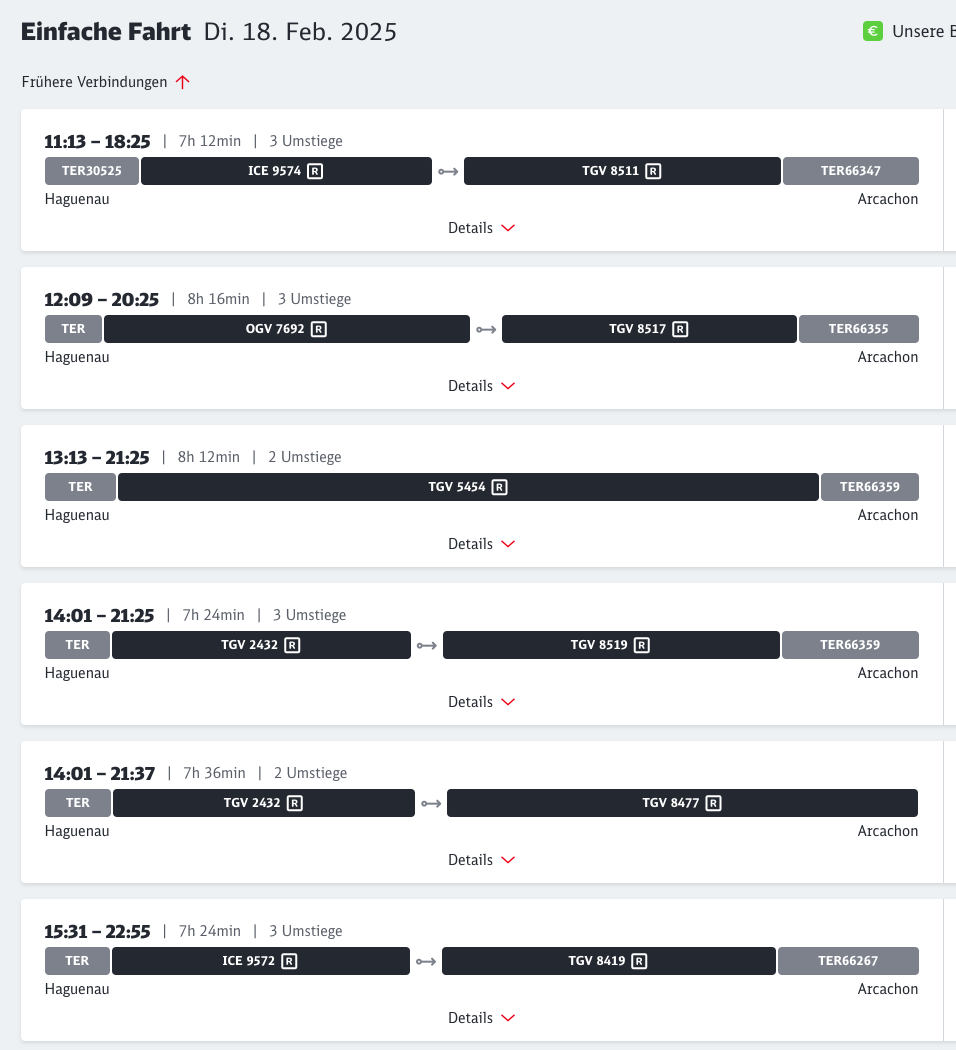Click the green euro icon at top right
This screenshot has height=1050, width=956.
coord(872,32)
